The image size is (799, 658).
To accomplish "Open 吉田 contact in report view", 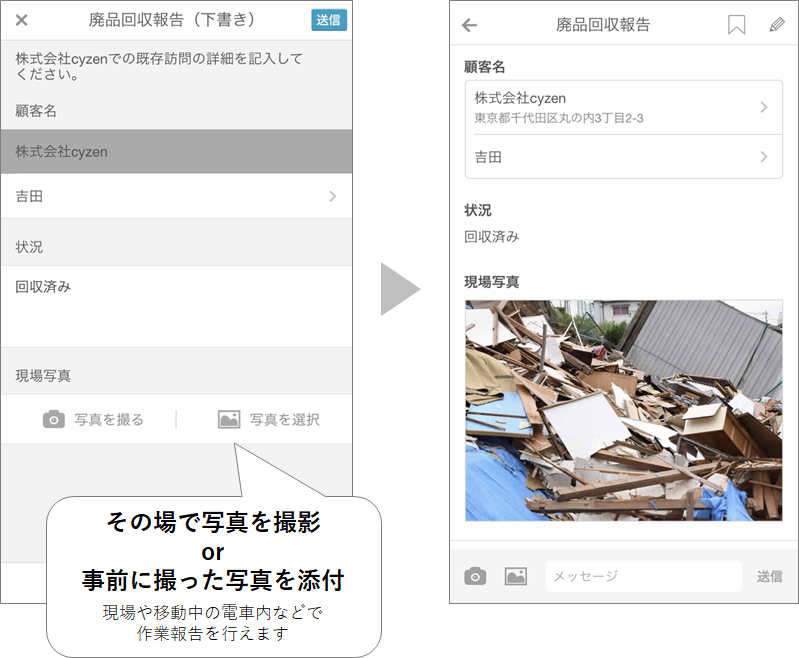I will pos(624,157).
